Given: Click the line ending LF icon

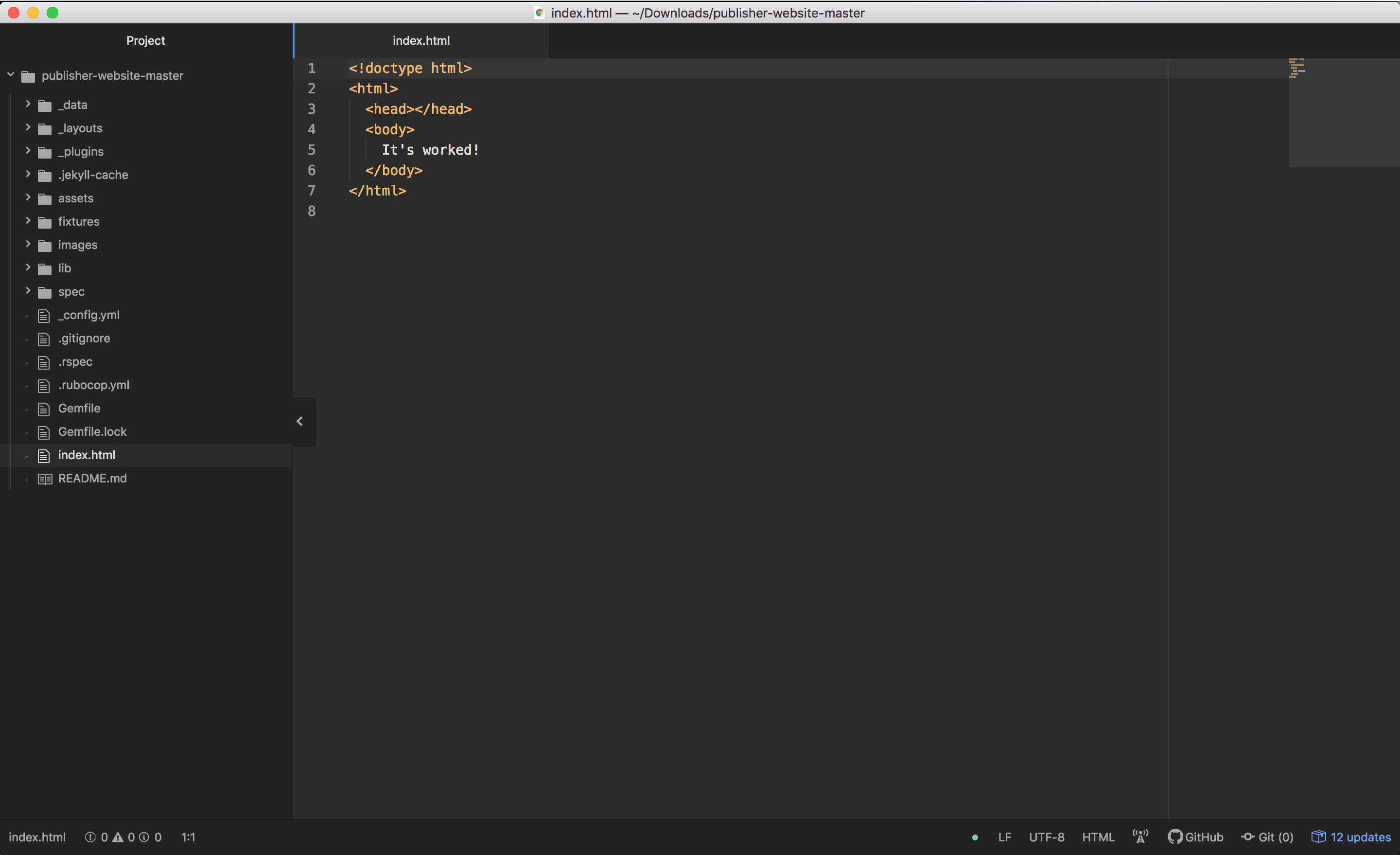Looking at the screenshot, I should click(1004, 836).
